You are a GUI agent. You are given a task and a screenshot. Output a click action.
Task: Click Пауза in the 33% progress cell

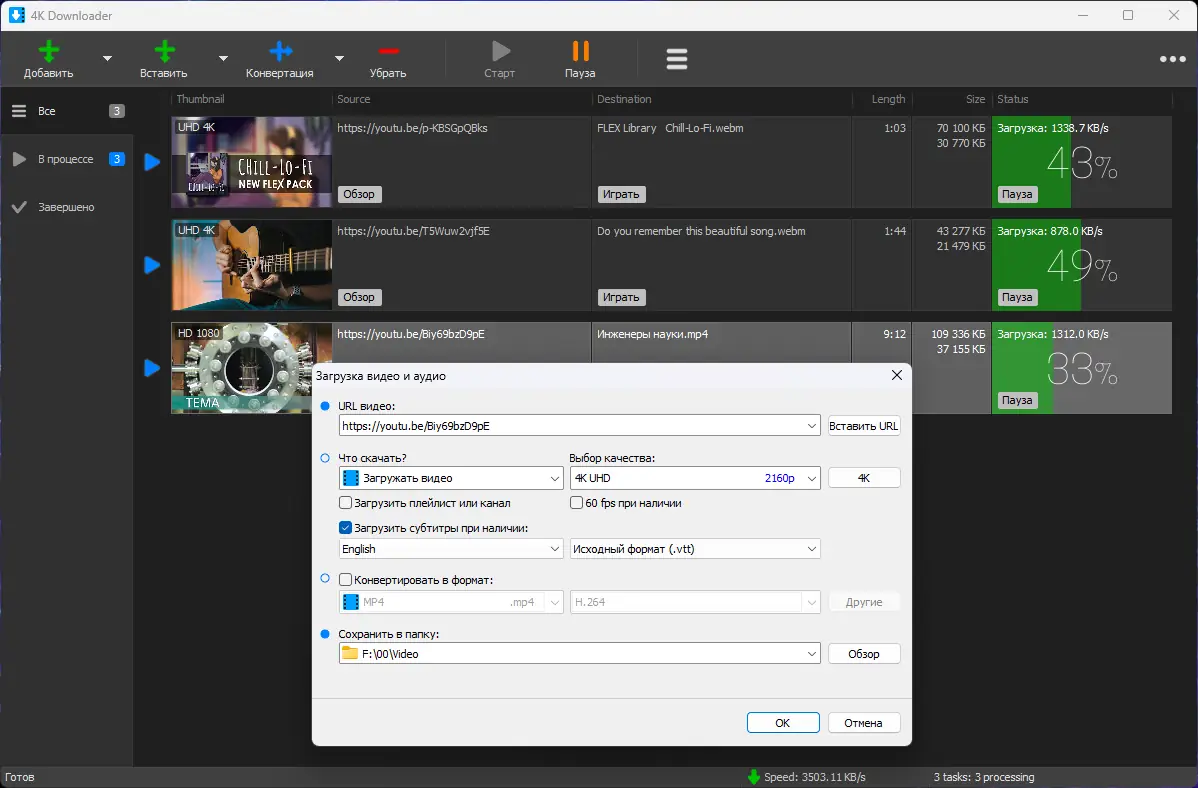click(1017, 400)
